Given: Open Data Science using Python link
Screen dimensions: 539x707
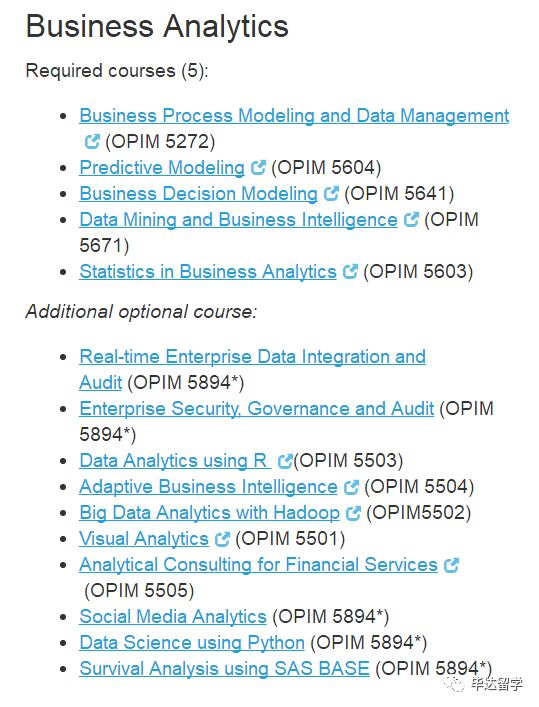Looking at the screenshot, I should (x=192, y=643).
